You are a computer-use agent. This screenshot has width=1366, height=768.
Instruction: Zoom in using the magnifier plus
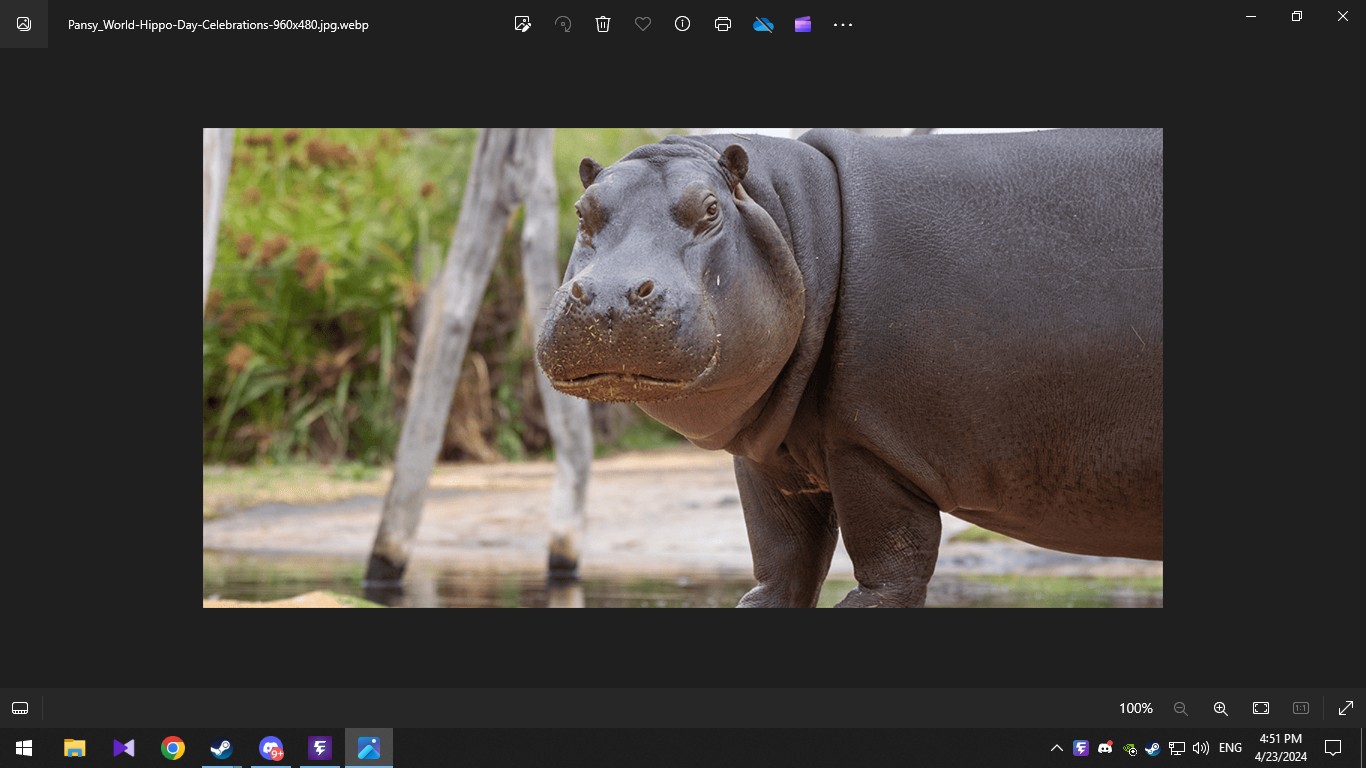(x=1220, y=708)
